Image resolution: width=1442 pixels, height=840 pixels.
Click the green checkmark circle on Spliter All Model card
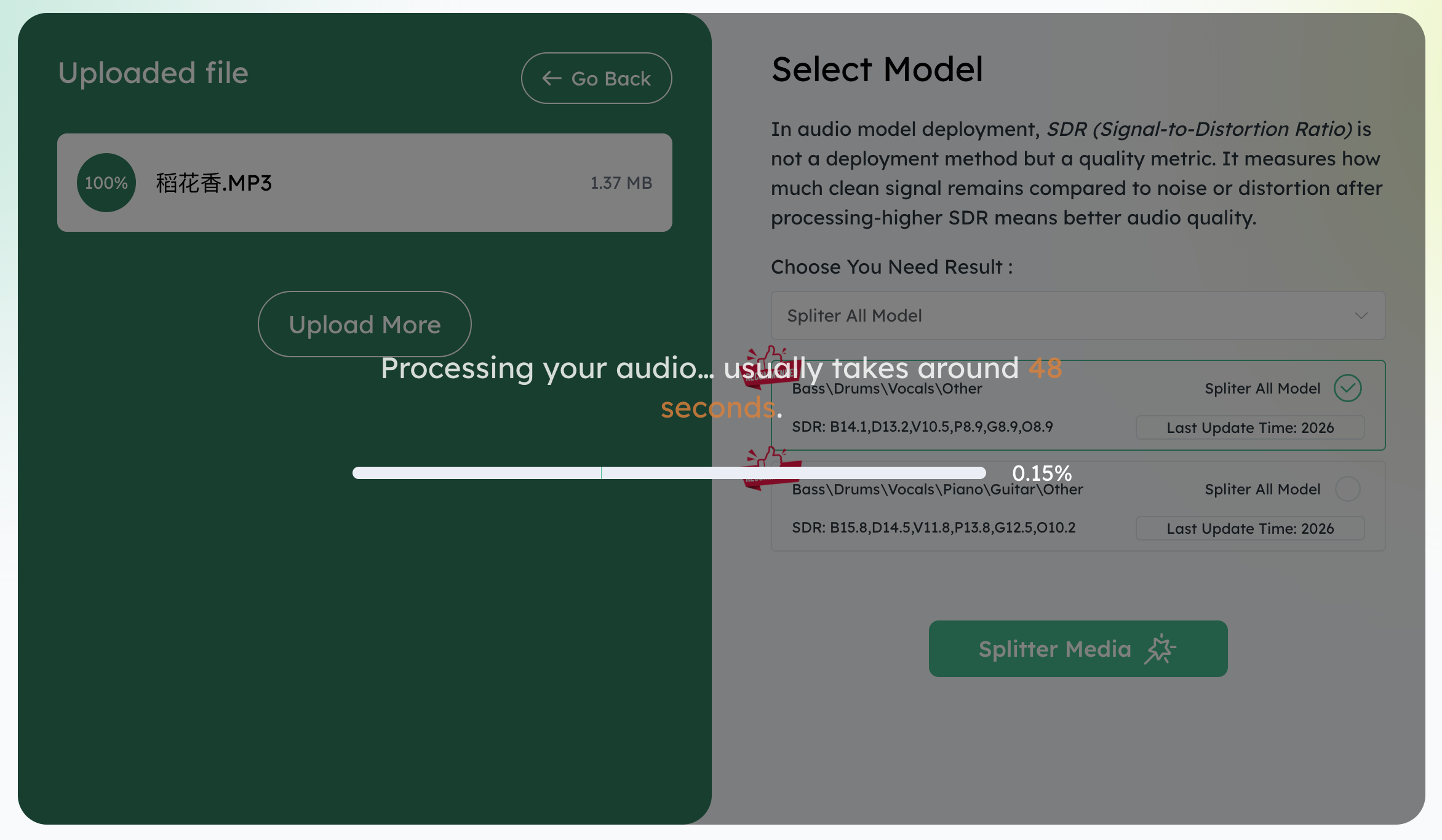(1347, 388)
